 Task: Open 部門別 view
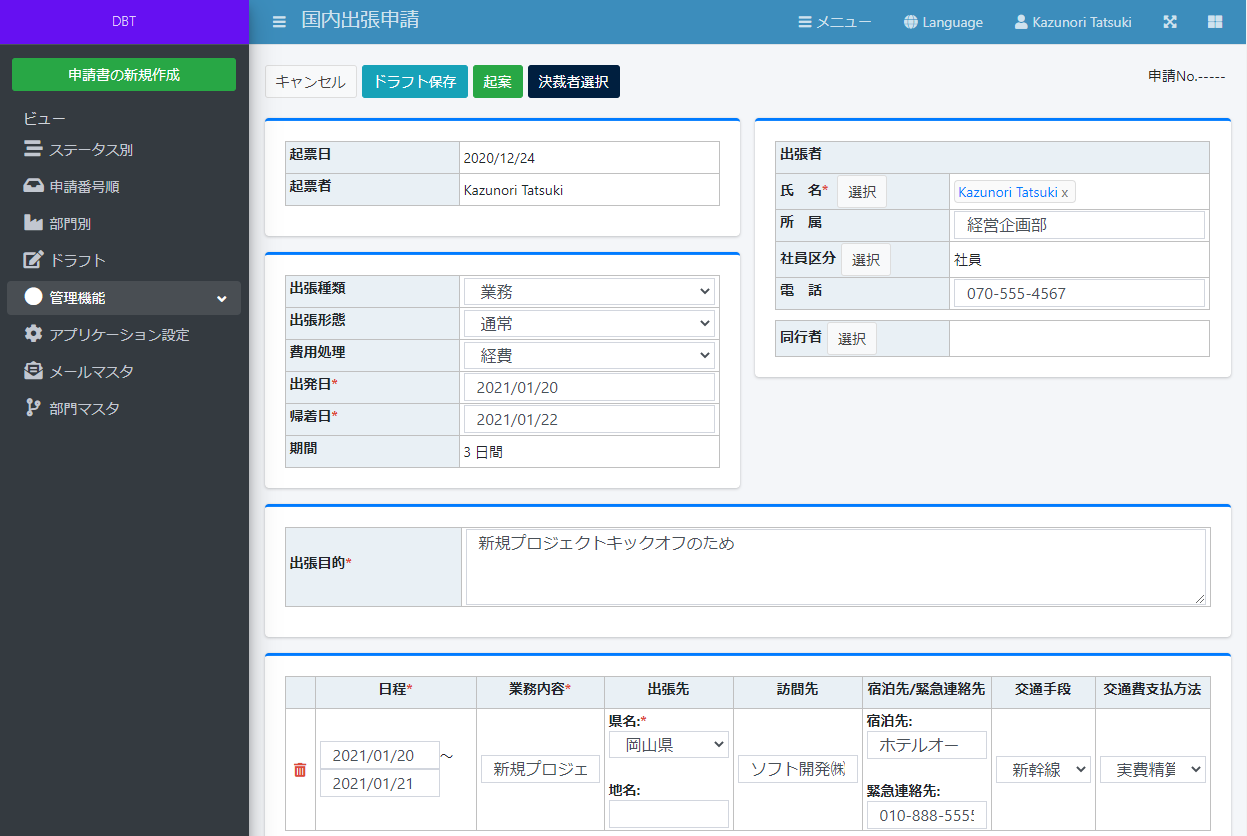[124, 224]
